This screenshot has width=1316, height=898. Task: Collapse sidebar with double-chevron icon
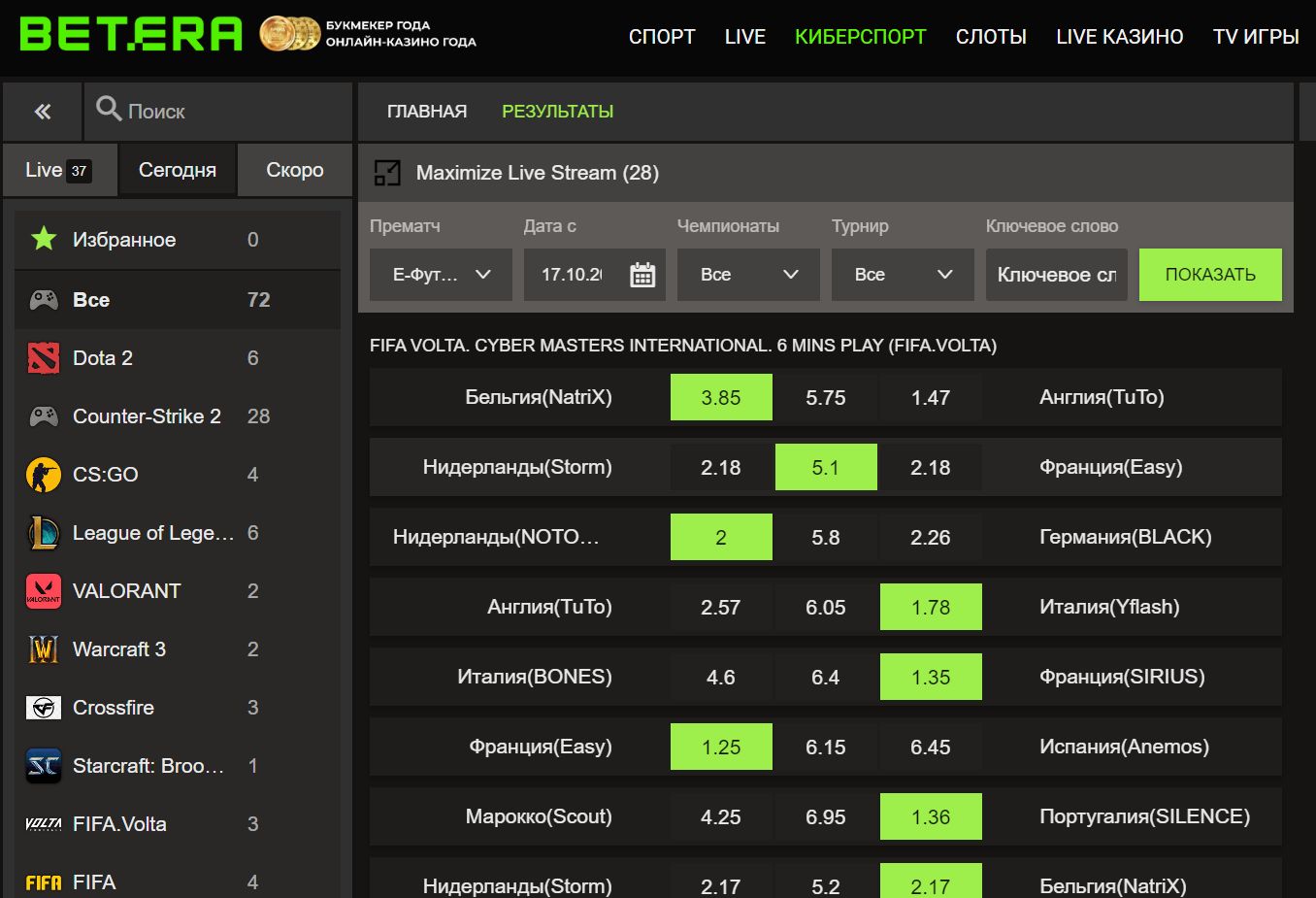tap(43, 112)
